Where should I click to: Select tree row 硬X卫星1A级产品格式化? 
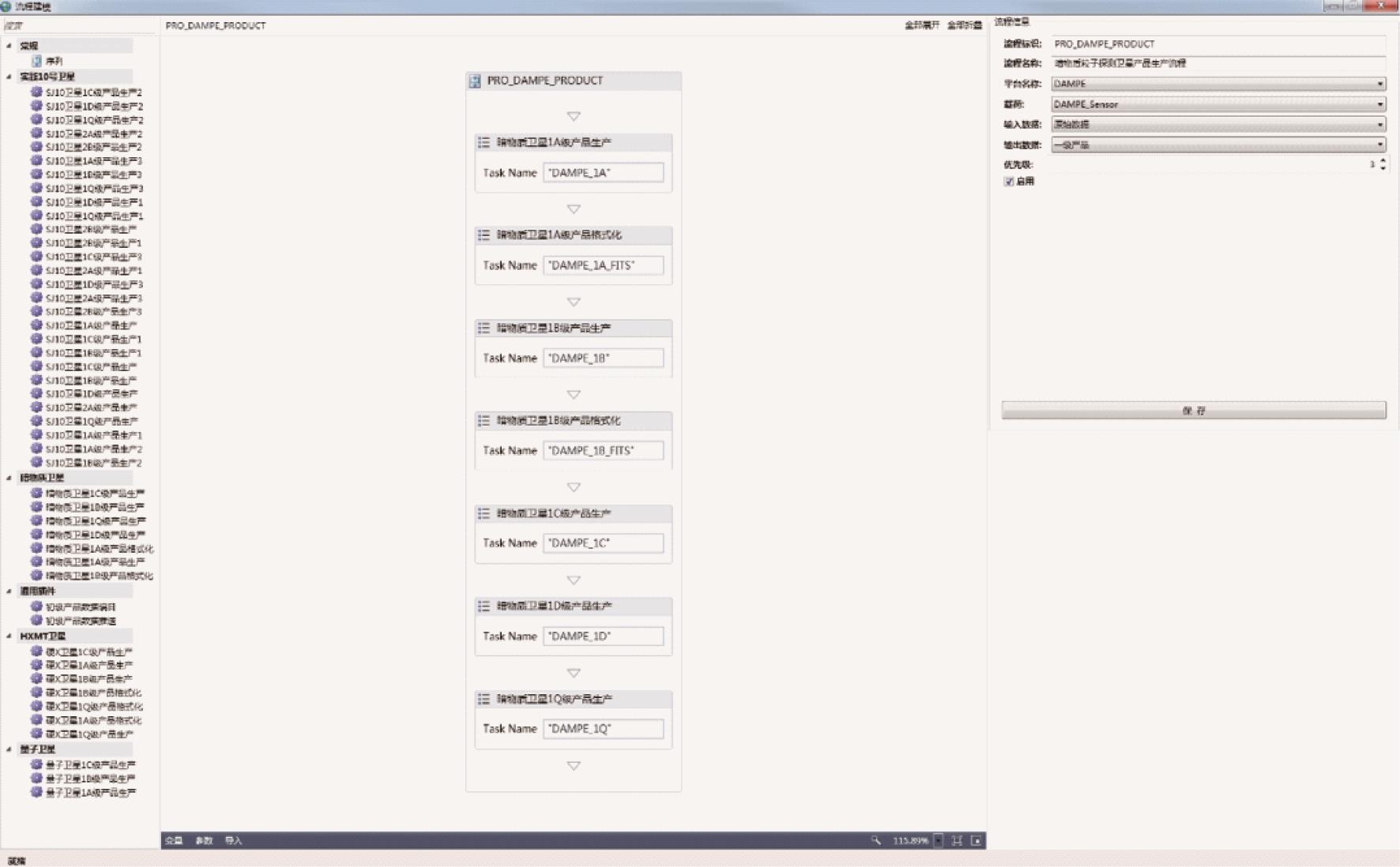point(87,720)
